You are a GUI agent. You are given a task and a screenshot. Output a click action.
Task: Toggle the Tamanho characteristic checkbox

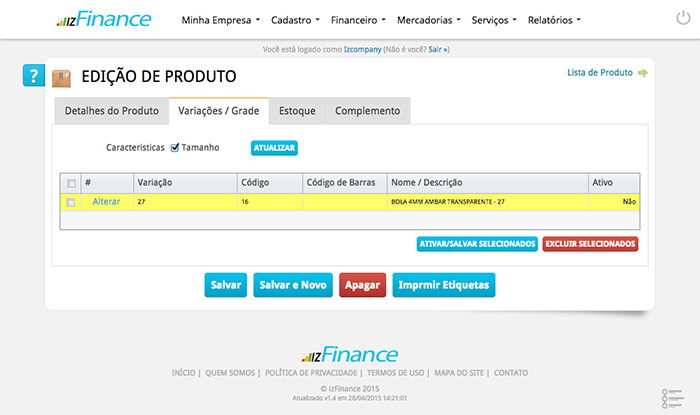click(x=175, y=147)
